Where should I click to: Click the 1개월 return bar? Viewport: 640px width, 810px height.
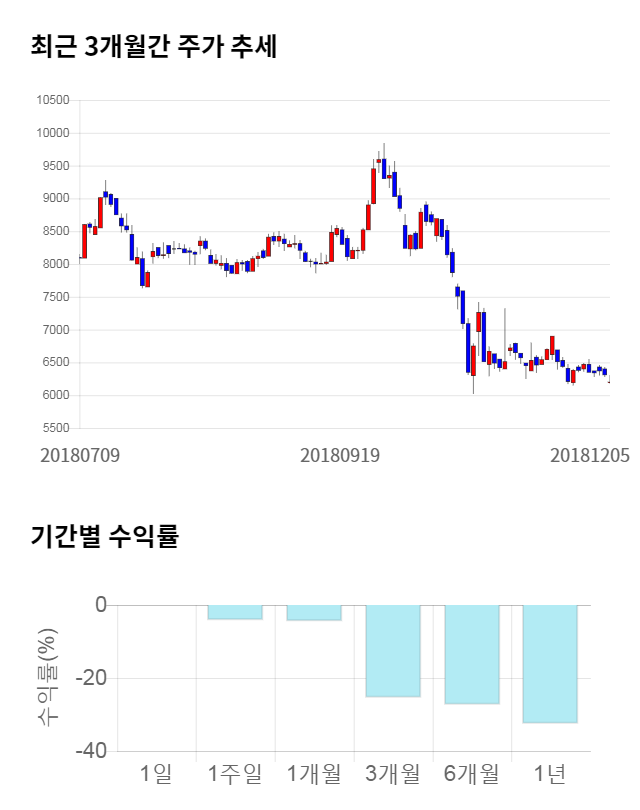[314, 613]
